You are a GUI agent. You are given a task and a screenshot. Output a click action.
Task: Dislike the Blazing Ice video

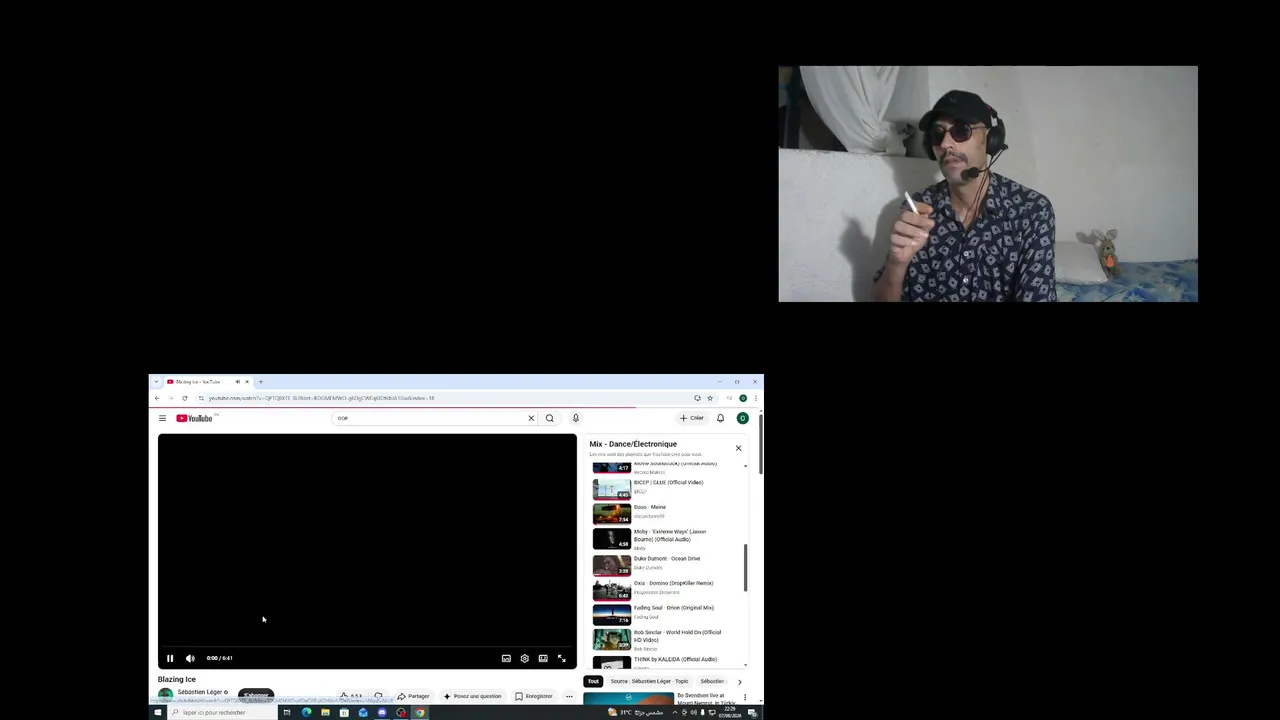tap(378, 696)
